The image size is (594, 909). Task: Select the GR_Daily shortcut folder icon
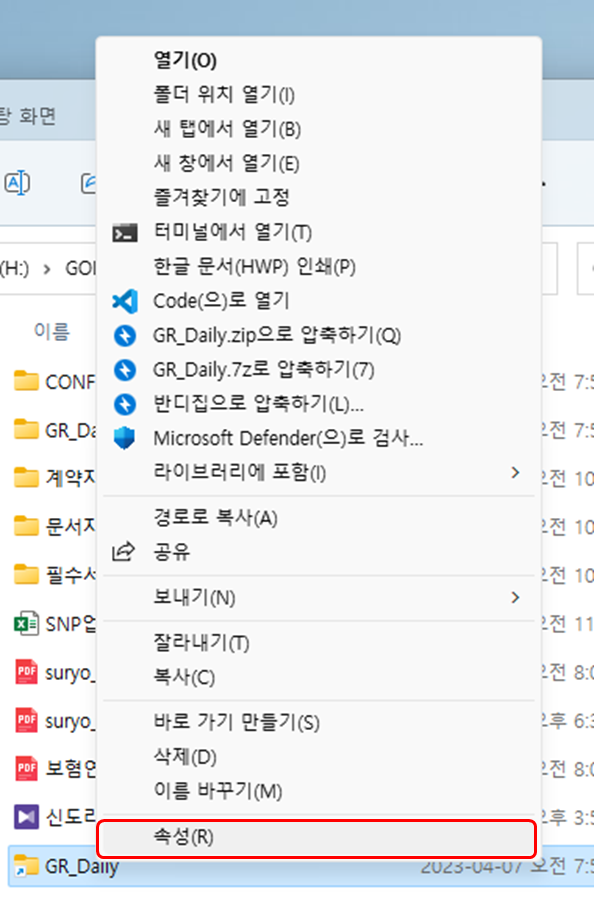pos(26,866)
